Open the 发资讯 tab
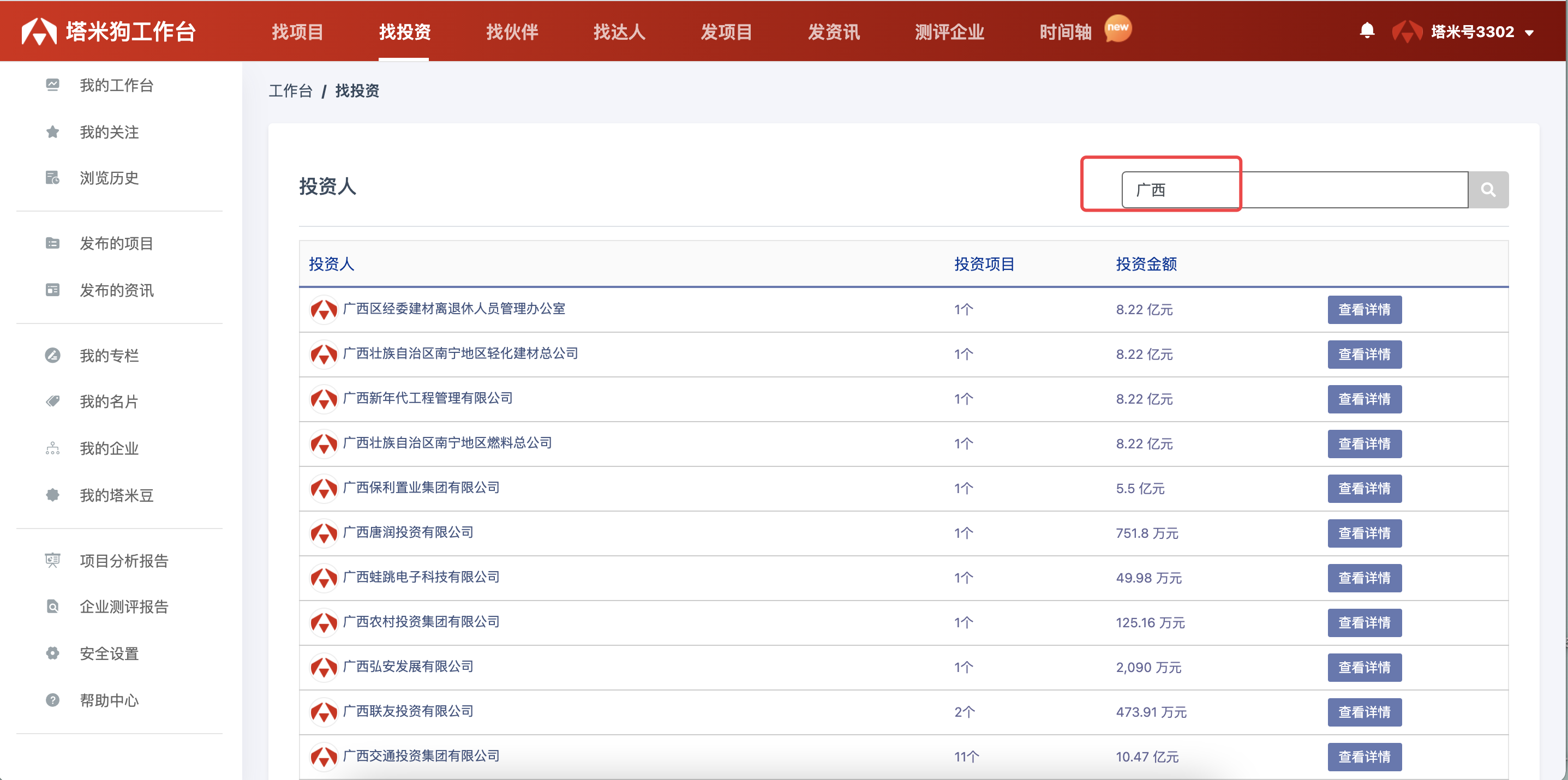This screenshot has width=1568, height=780. point(833,32)
